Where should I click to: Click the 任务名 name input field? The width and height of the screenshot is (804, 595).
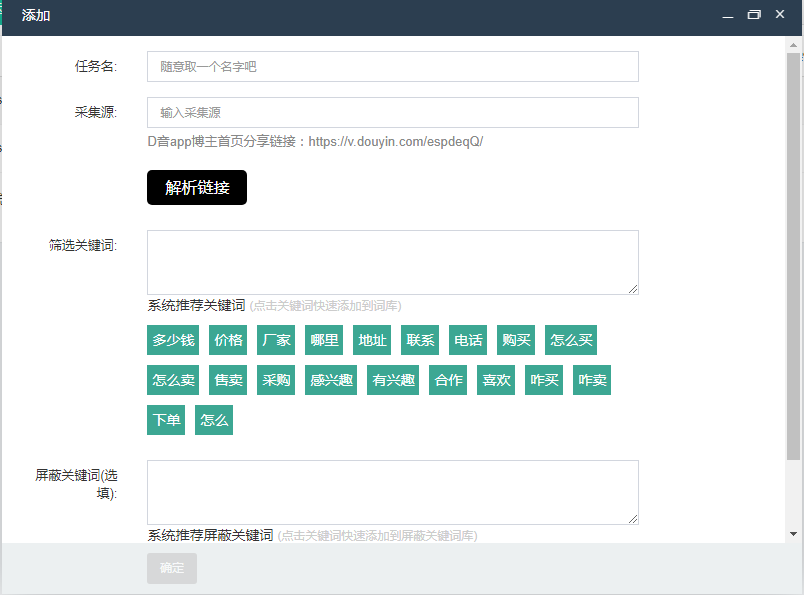click(393, 66)
